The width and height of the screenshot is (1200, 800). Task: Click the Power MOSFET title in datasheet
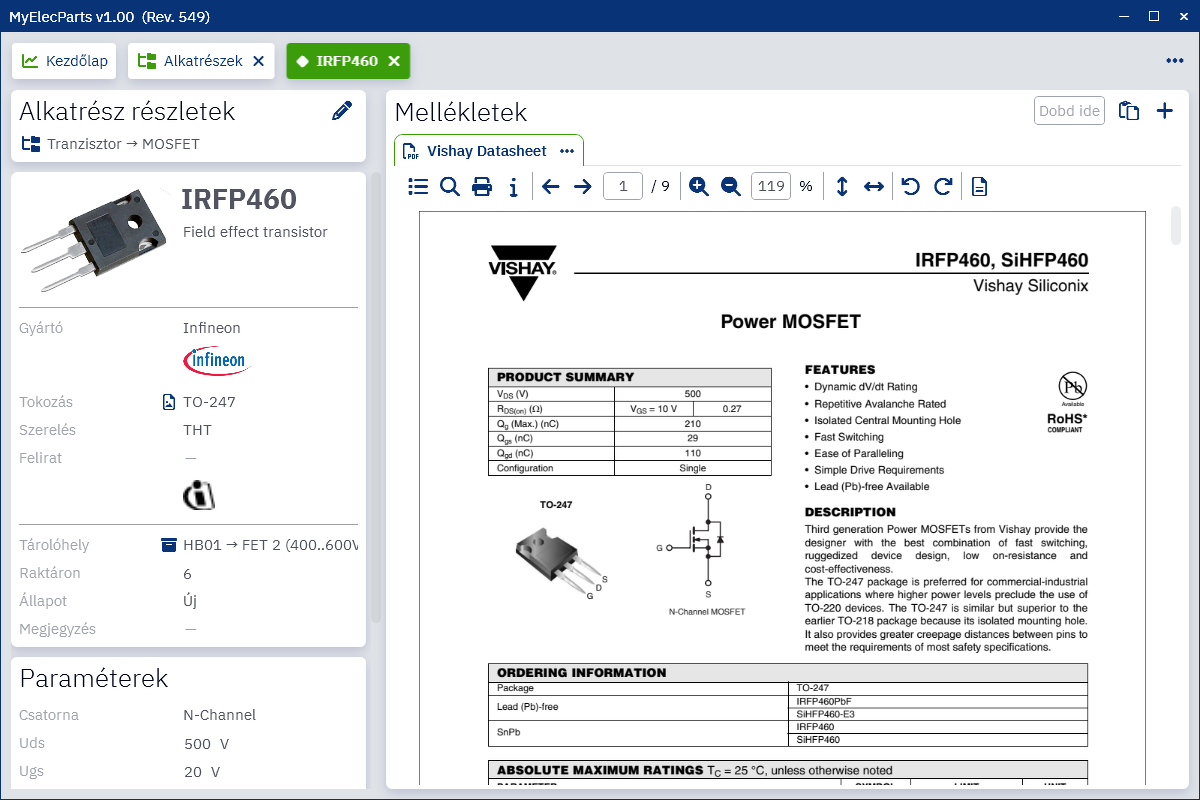pyautogui.click(x=790, y=321)
